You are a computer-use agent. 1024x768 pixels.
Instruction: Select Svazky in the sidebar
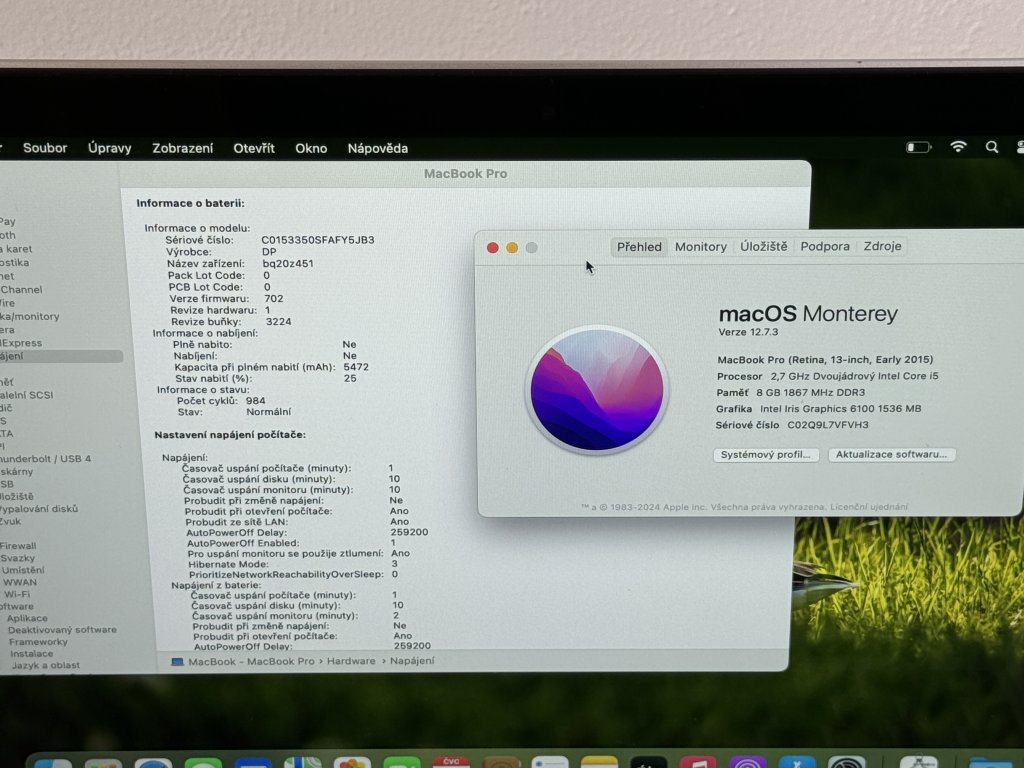point(18,558)
